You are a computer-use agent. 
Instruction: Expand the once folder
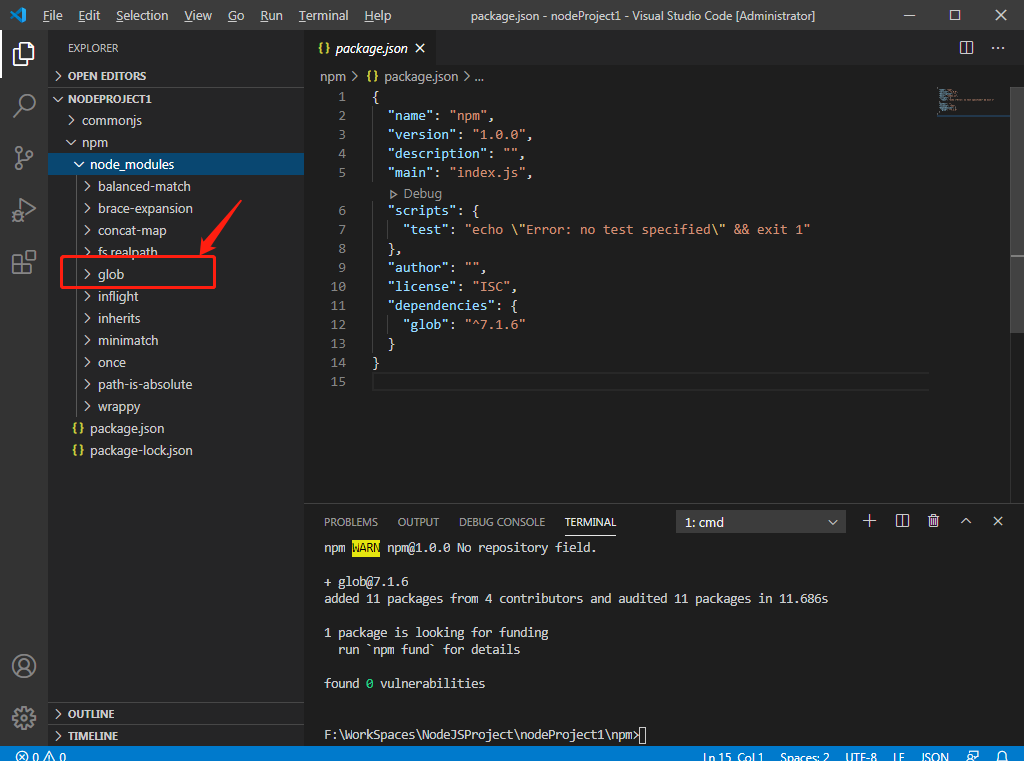tap(176, 363)
